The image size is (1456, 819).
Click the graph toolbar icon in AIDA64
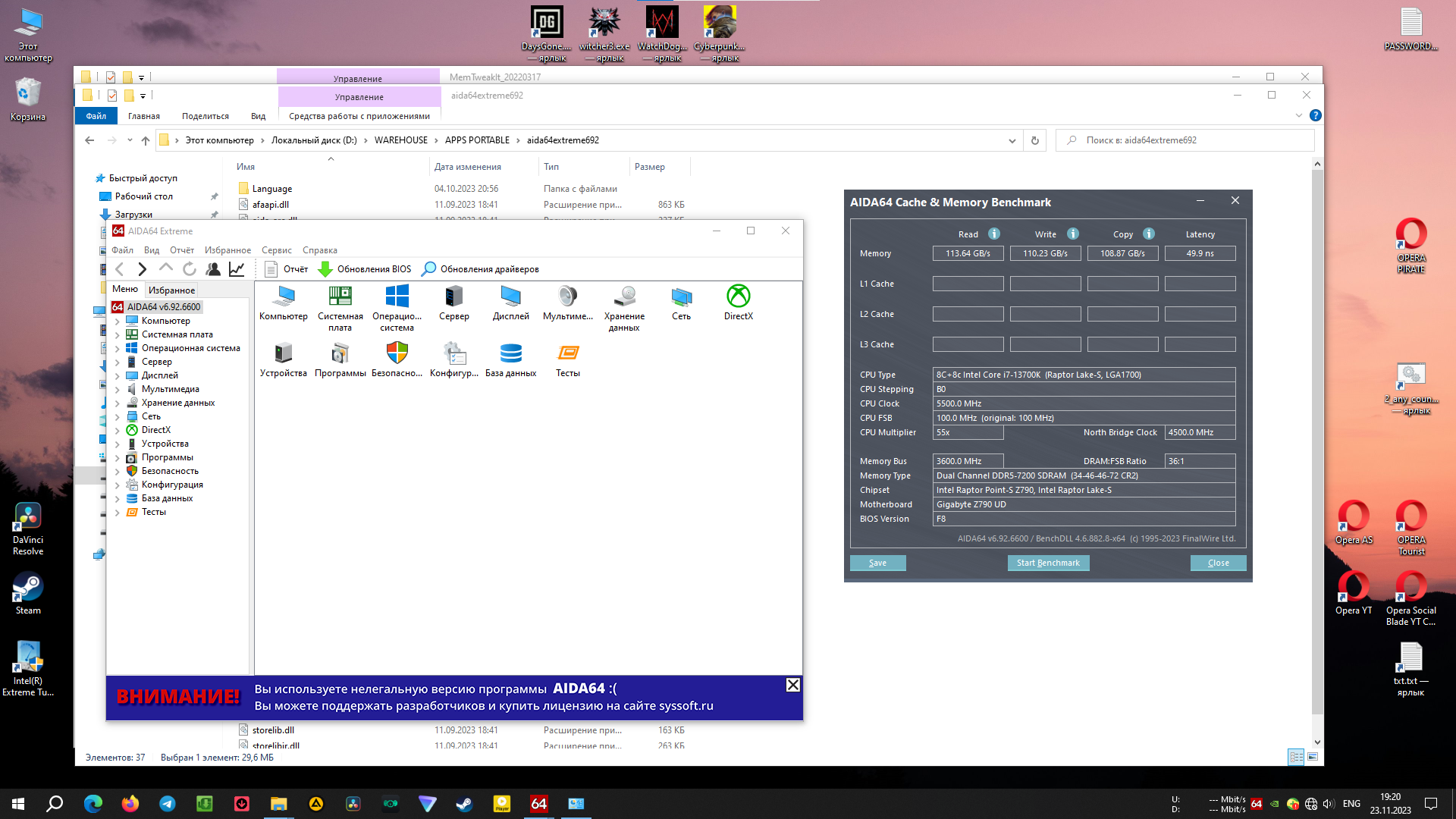237,269
